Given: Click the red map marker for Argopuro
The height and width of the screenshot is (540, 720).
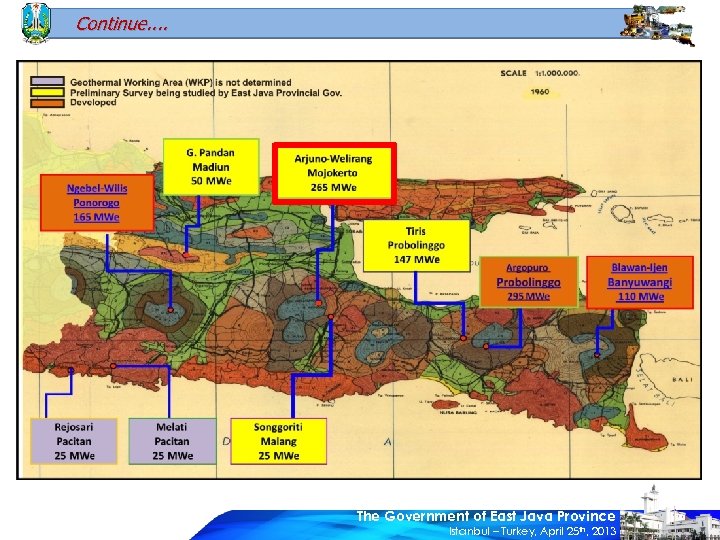Looking at the screenshot, I should [x=486, y=346].
